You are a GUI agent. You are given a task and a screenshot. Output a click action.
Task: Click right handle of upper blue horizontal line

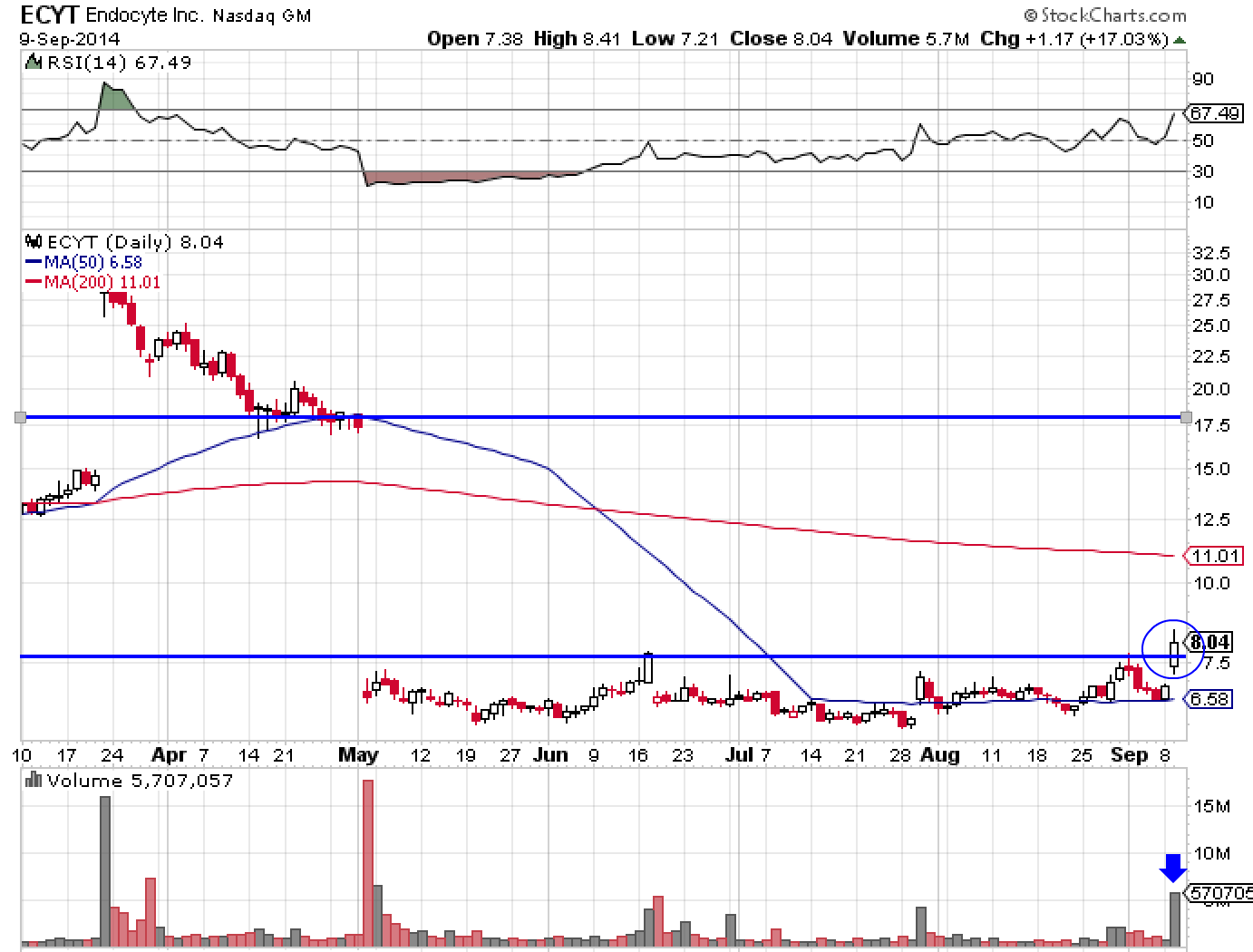pyautogui.click(x=1186, y=417)
